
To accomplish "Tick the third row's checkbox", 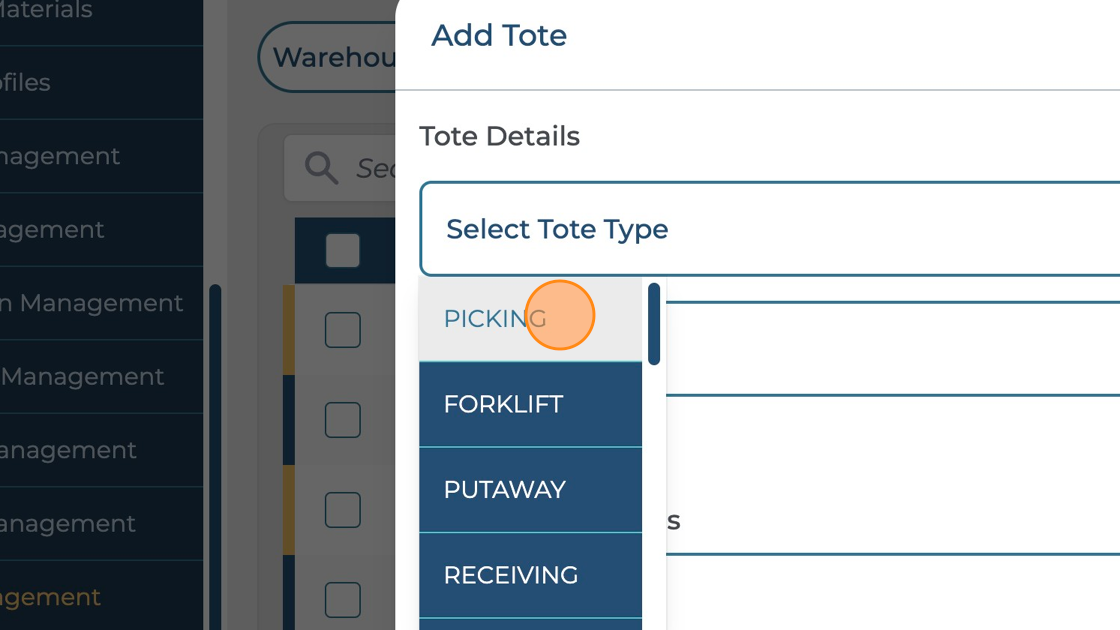I will (x=342, y=510).
